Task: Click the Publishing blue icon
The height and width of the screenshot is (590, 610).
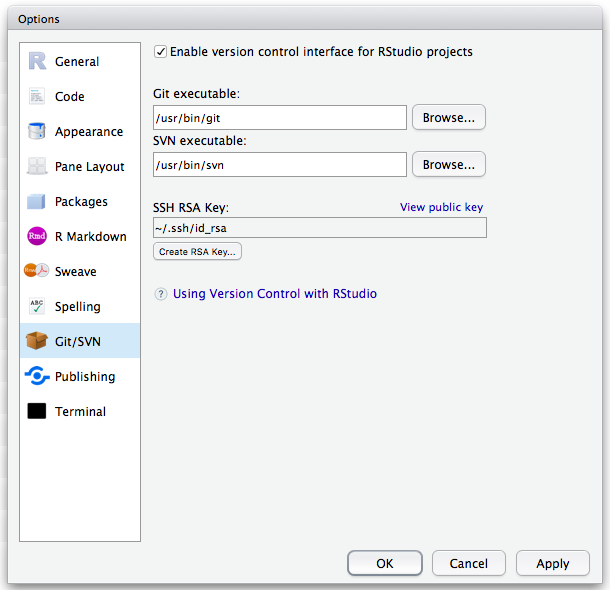Action: pyautogui.click(x=37, y=376)
